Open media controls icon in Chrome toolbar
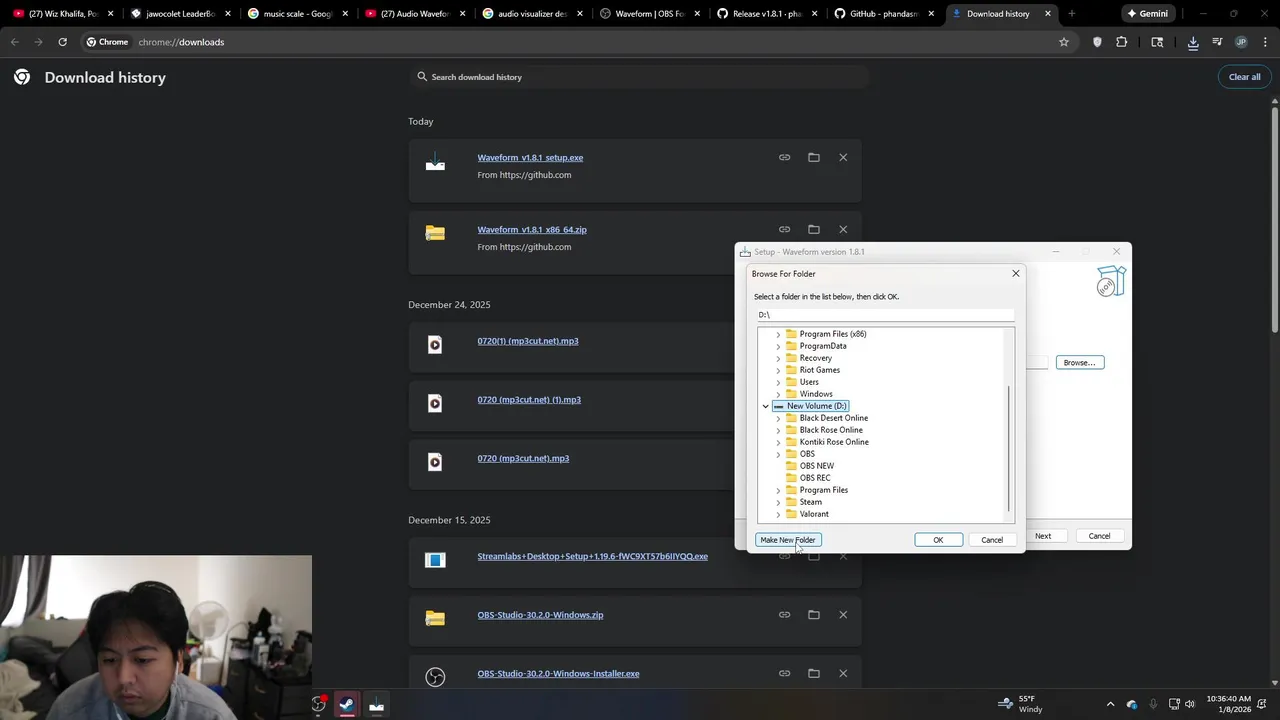1280x720 pixels. (1217, 42)
